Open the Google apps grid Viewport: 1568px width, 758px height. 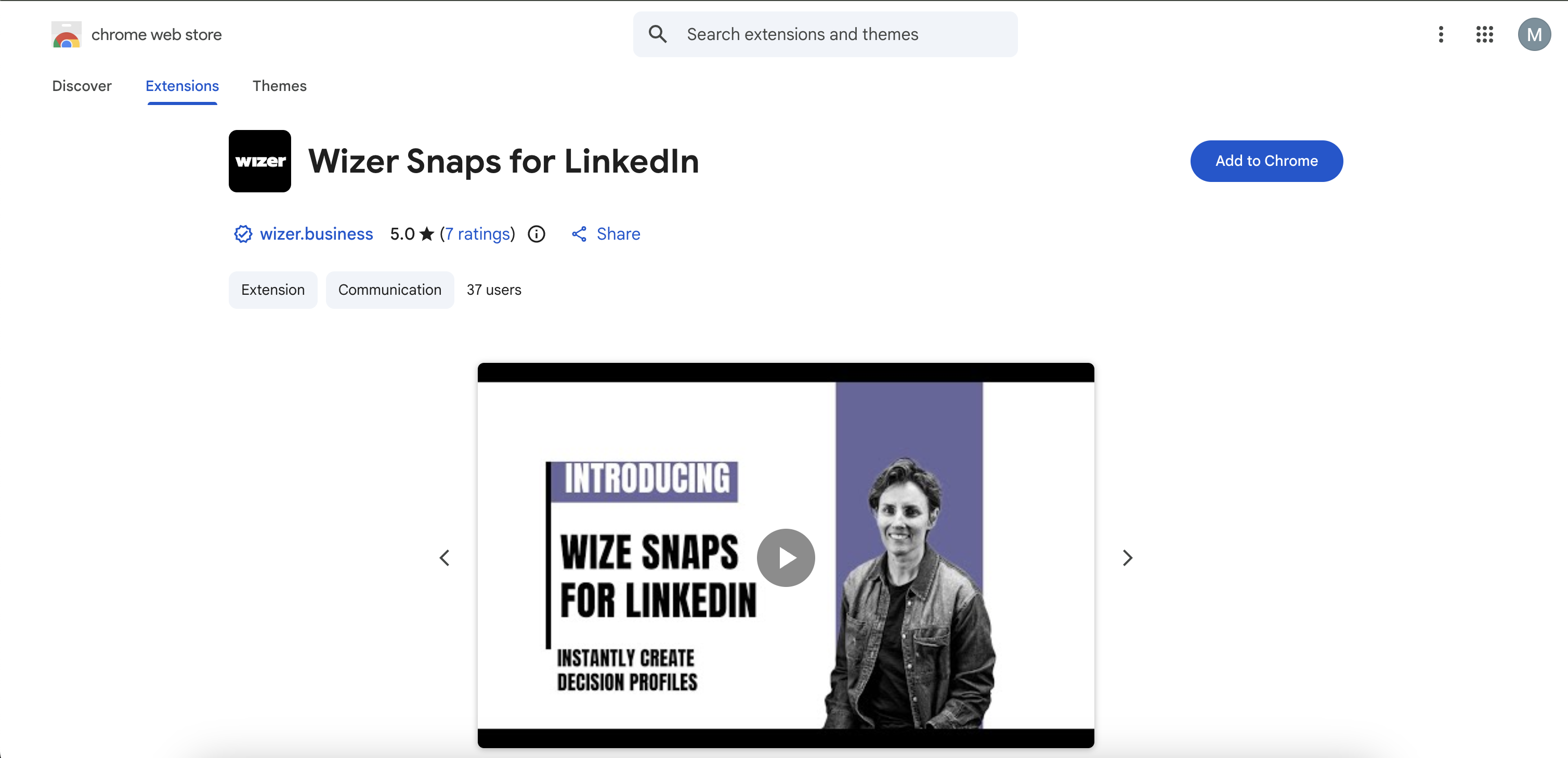coord(1484,34)
